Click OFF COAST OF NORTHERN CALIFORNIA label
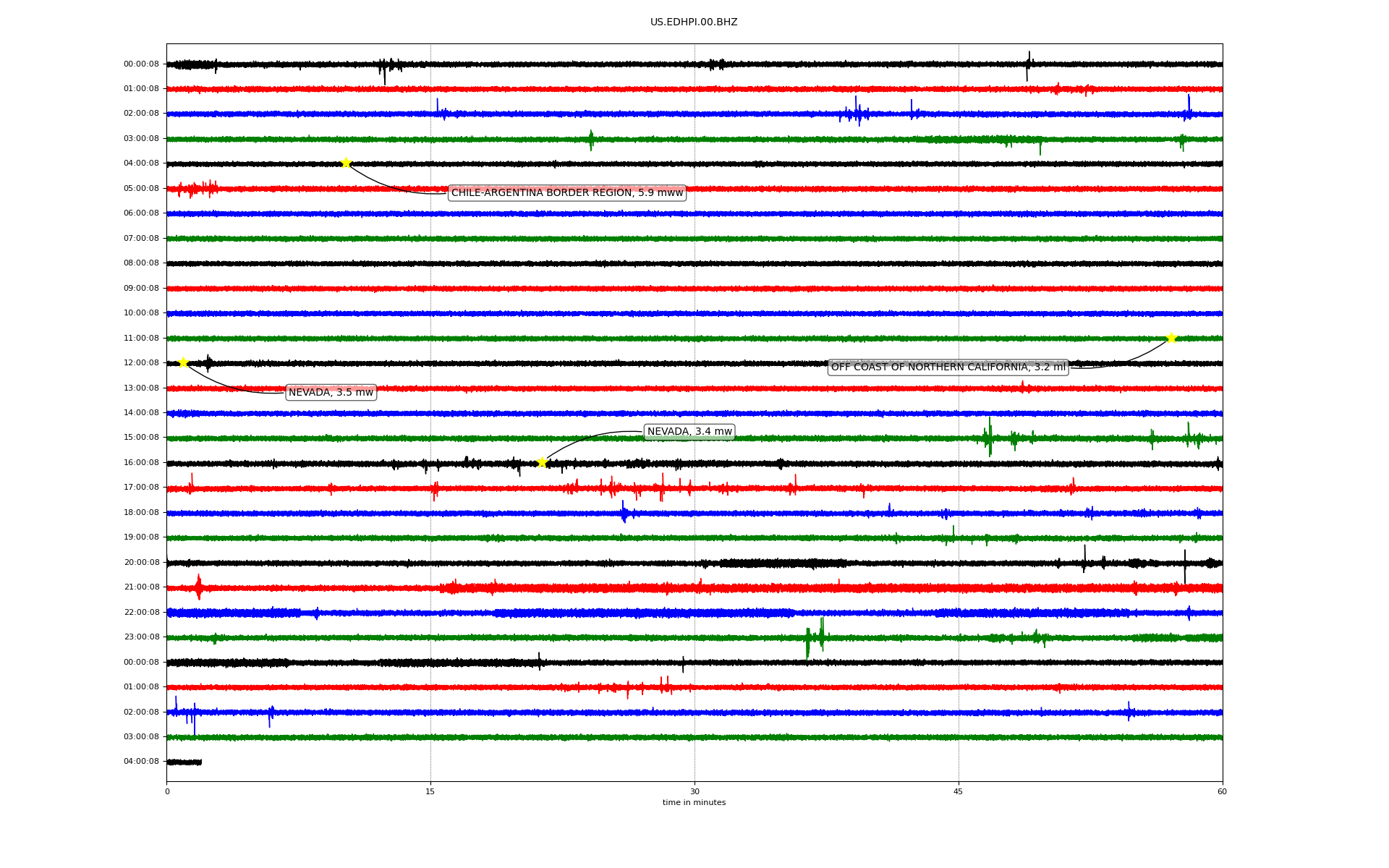1389x868 pixels. click(x=948, y=367)
